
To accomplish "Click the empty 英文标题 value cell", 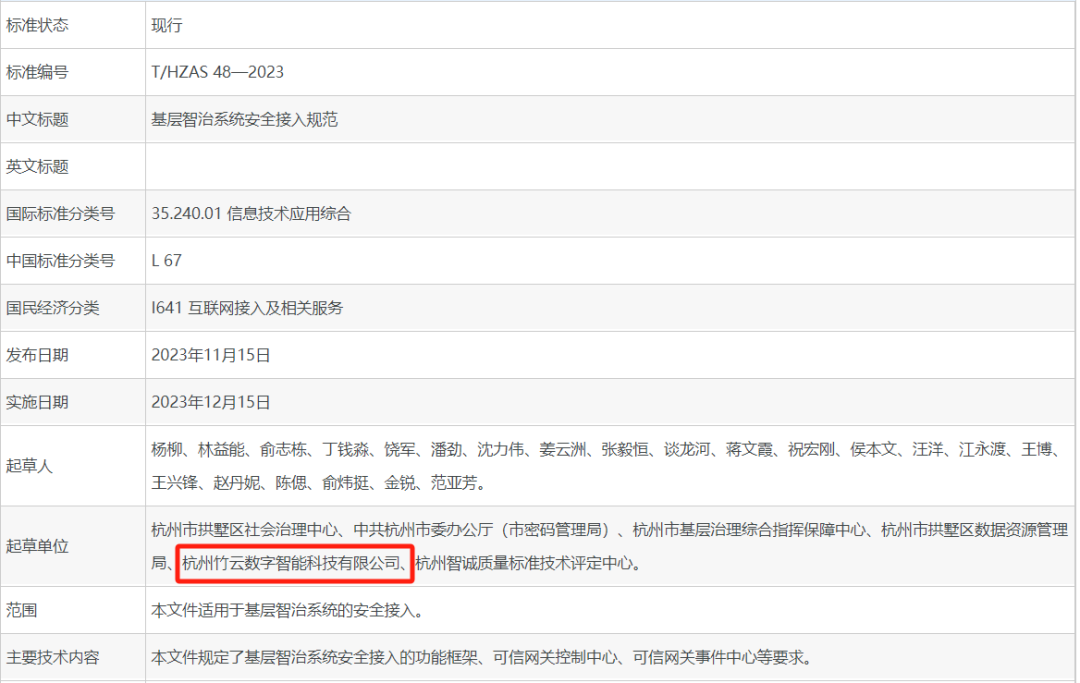I will (610, 167).
